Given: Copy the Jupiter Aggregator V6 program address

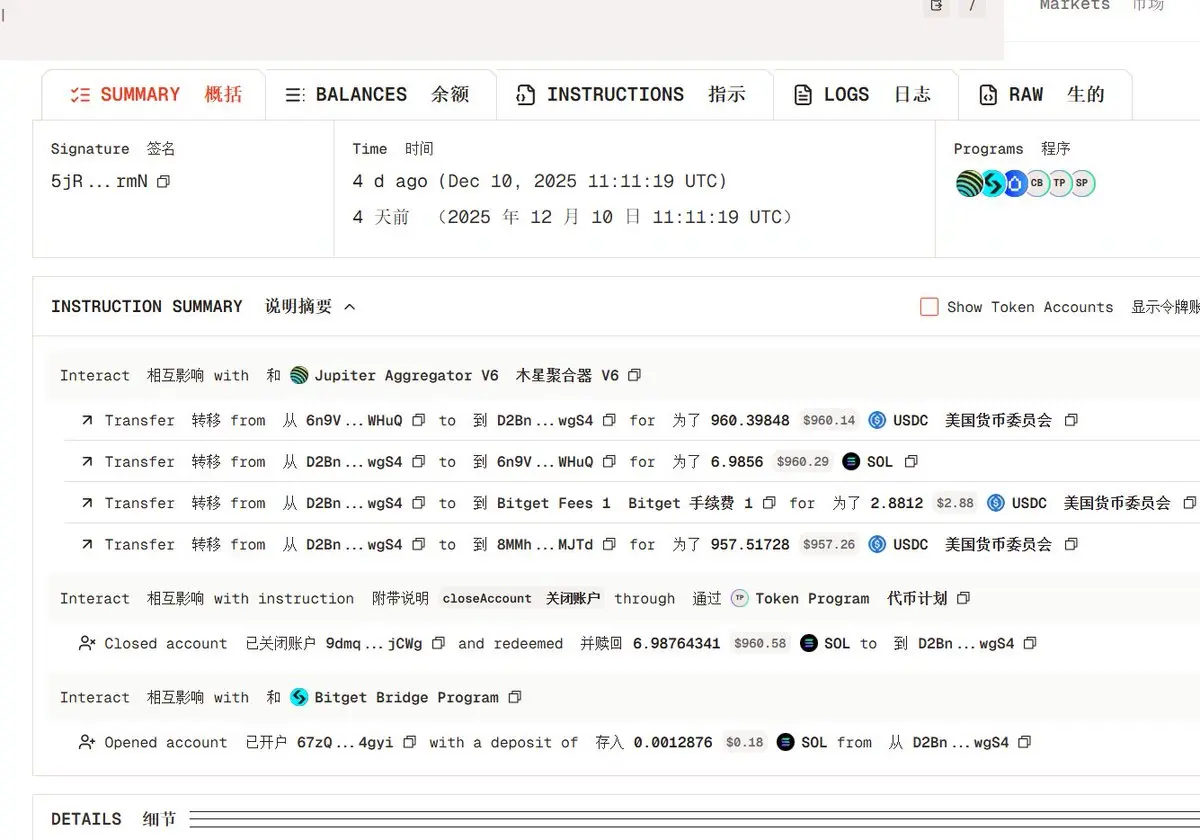Looking at the screenshot, I should 634,376.
